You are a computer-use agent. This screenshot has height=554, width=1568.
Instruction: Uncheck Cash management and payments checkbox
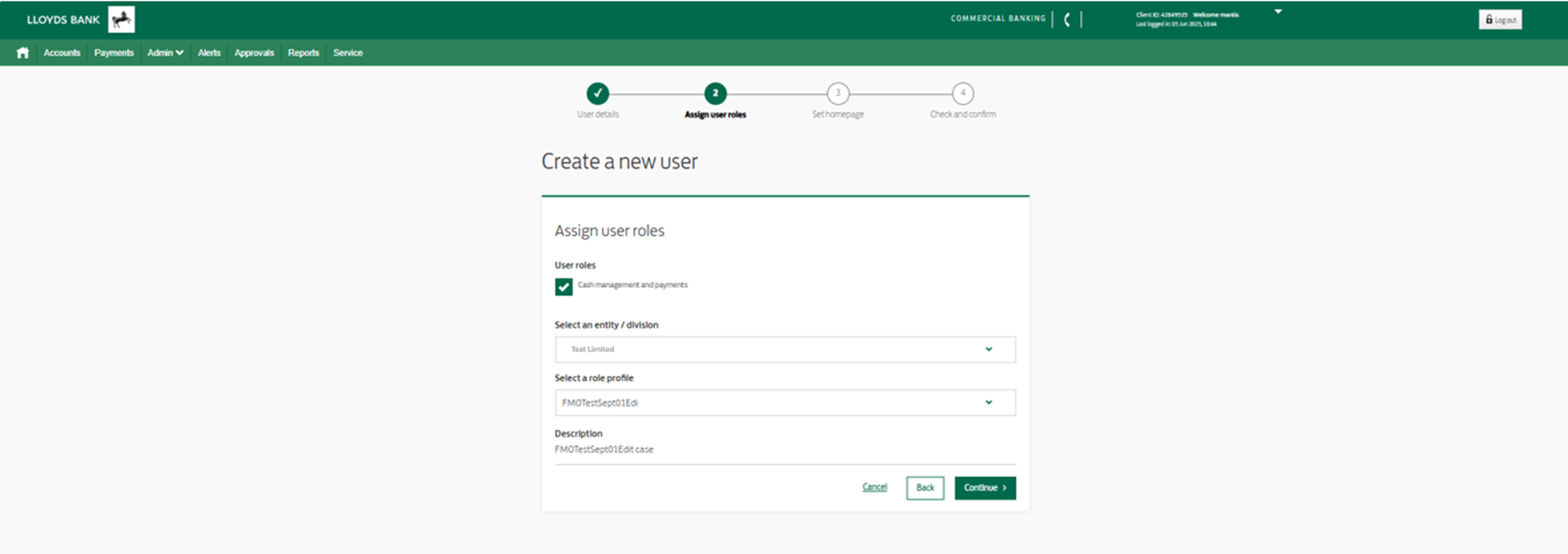564,287
